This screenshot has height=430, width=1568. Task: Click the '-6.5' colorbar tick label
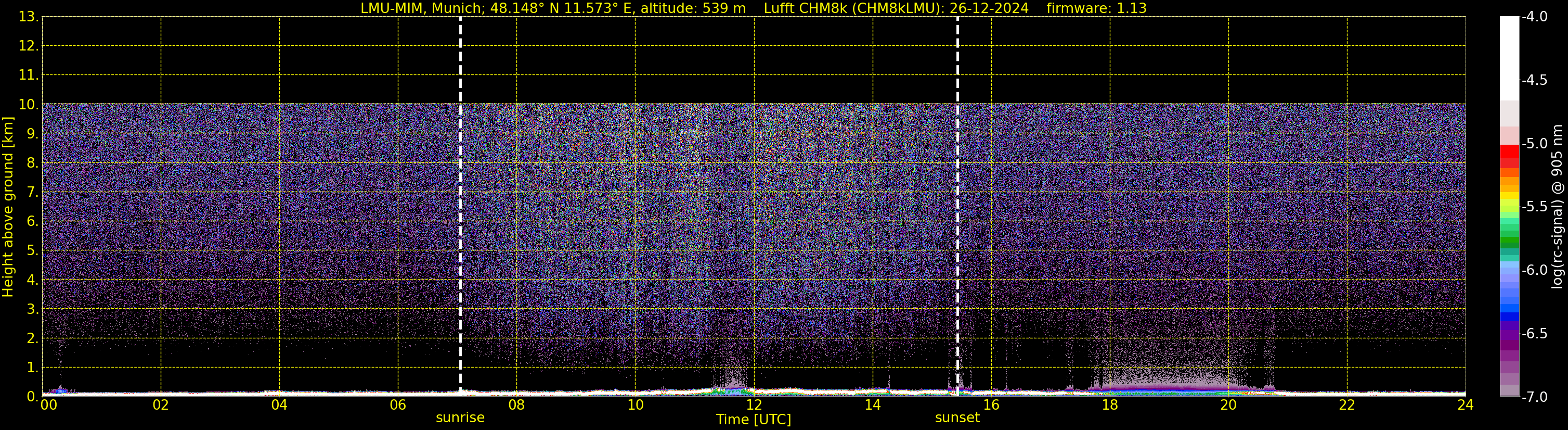[1535, 333]
